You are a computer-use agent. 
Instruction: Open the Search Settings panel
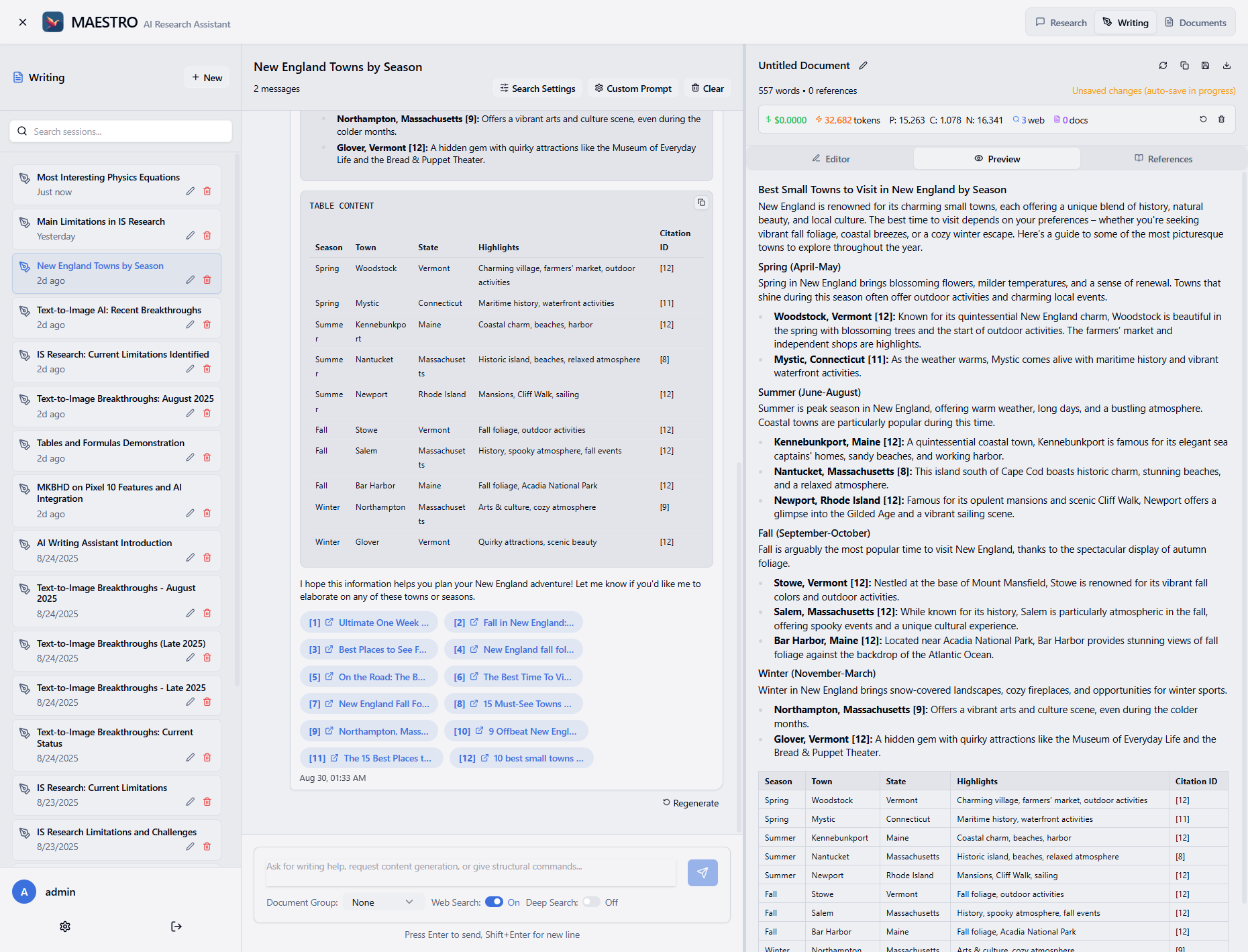pos(537,89)
